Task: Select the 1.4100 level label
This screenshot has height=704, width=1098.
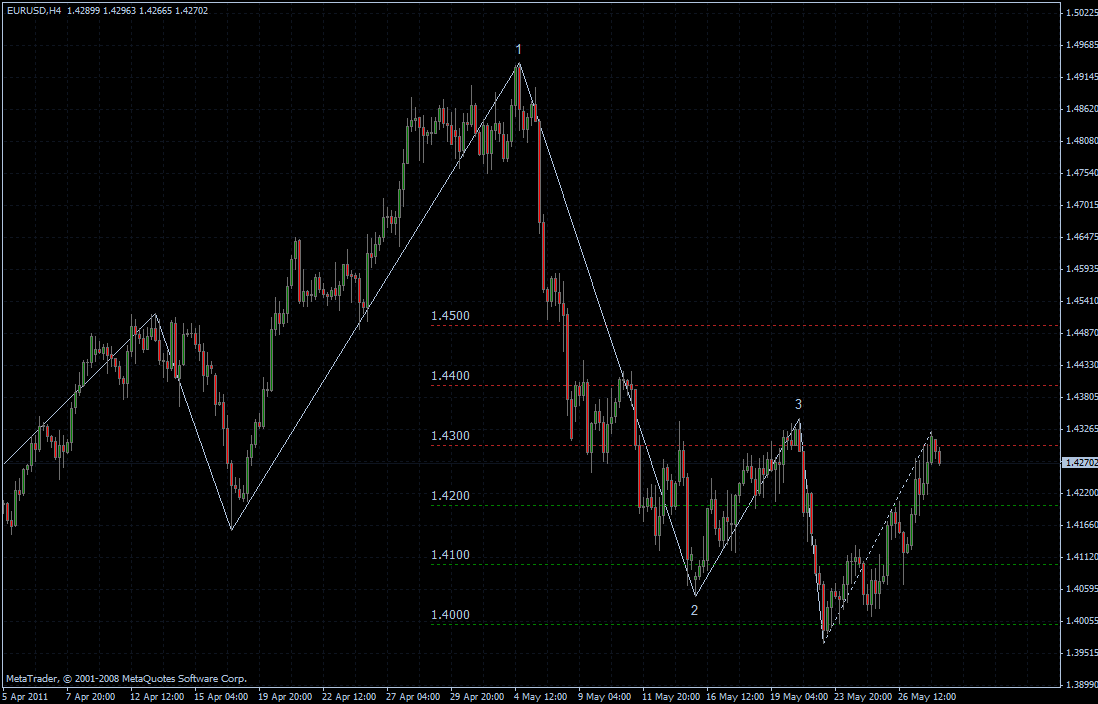Action: pos(450,555)
